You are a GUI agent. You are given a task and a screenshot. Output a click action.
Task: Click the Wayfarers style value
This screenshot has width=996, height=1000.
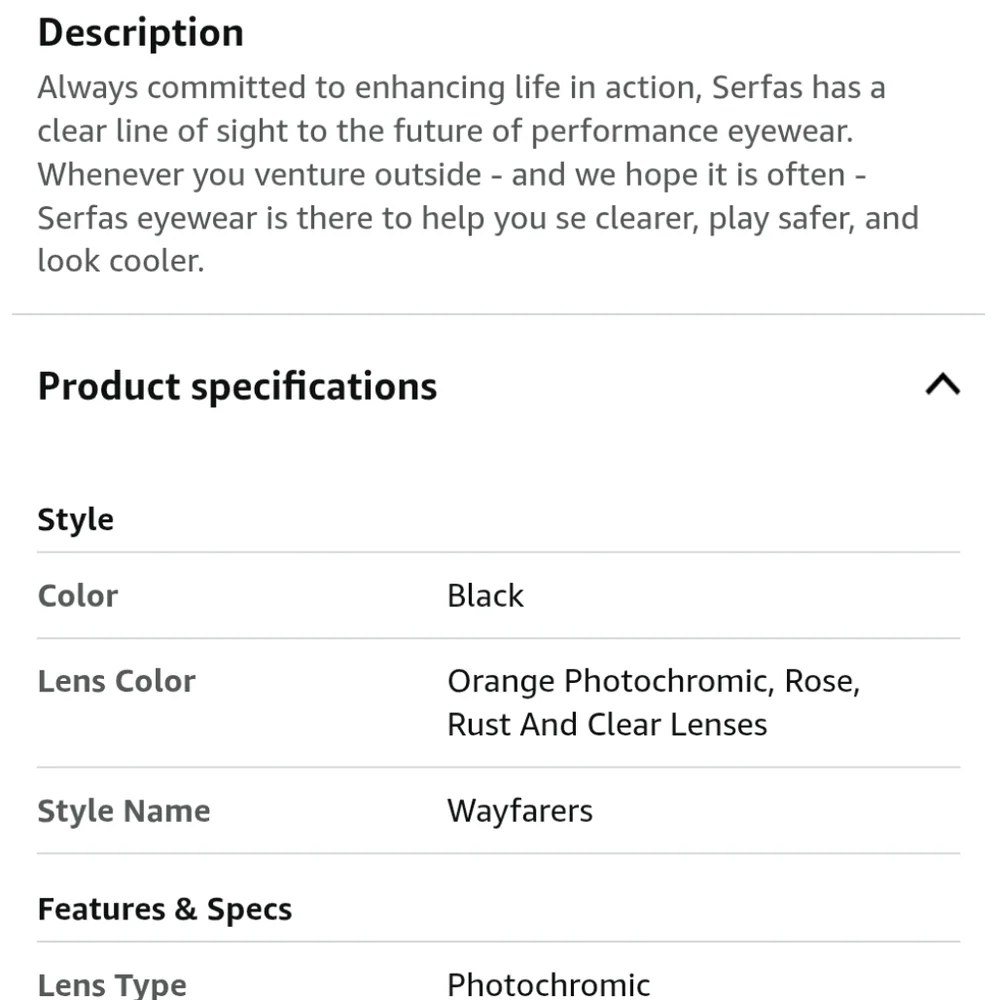click(520, 811)
